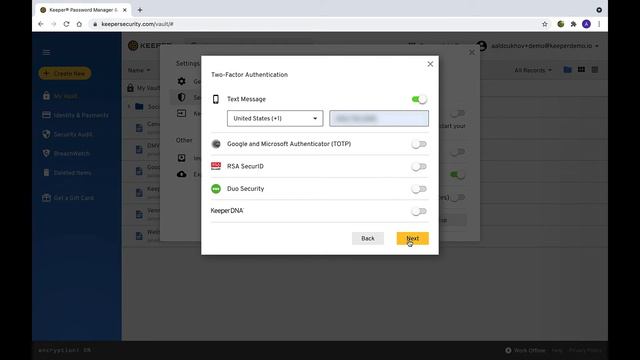Click the Security Audit shield icon

coord(46,134)
